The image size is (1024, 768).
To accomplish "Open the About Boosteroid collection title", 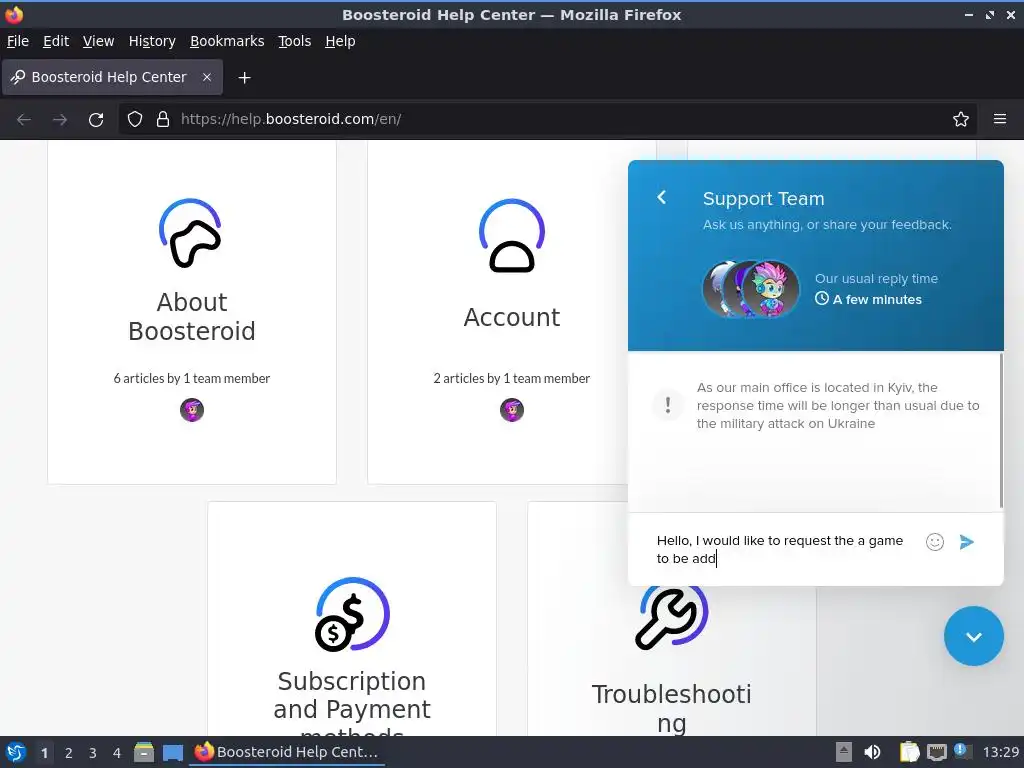I will [x=191, y=317].
